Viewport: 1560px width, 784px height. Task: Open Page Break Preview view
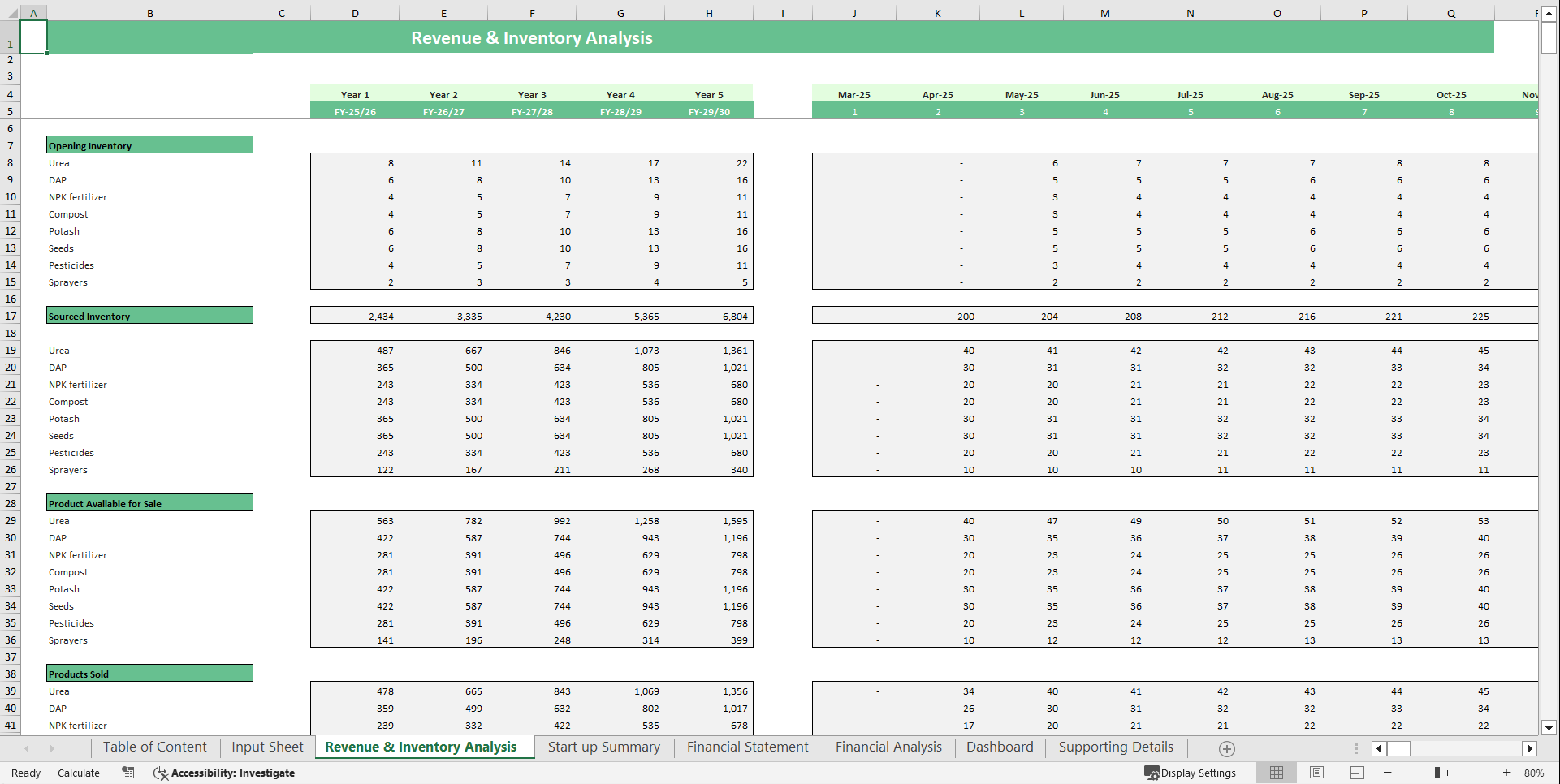pos(1357,773)
